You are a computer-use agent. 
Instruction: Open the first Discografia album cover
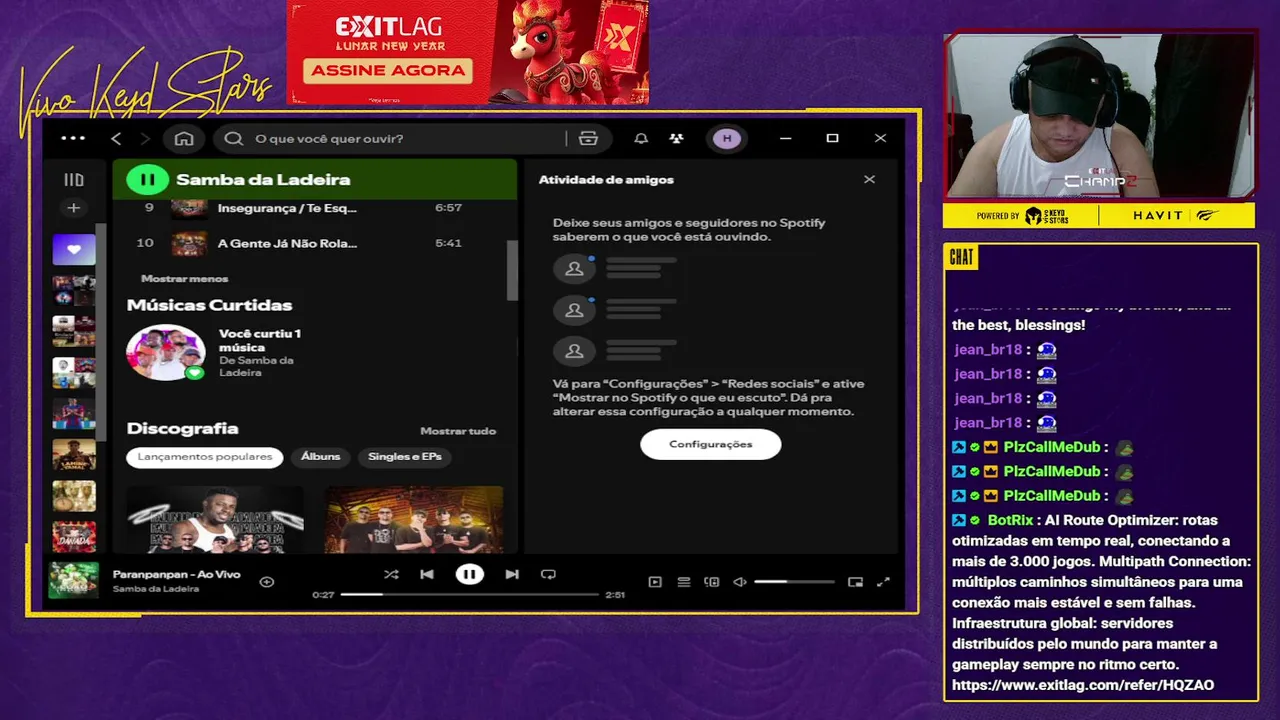(x=215, y=520)
